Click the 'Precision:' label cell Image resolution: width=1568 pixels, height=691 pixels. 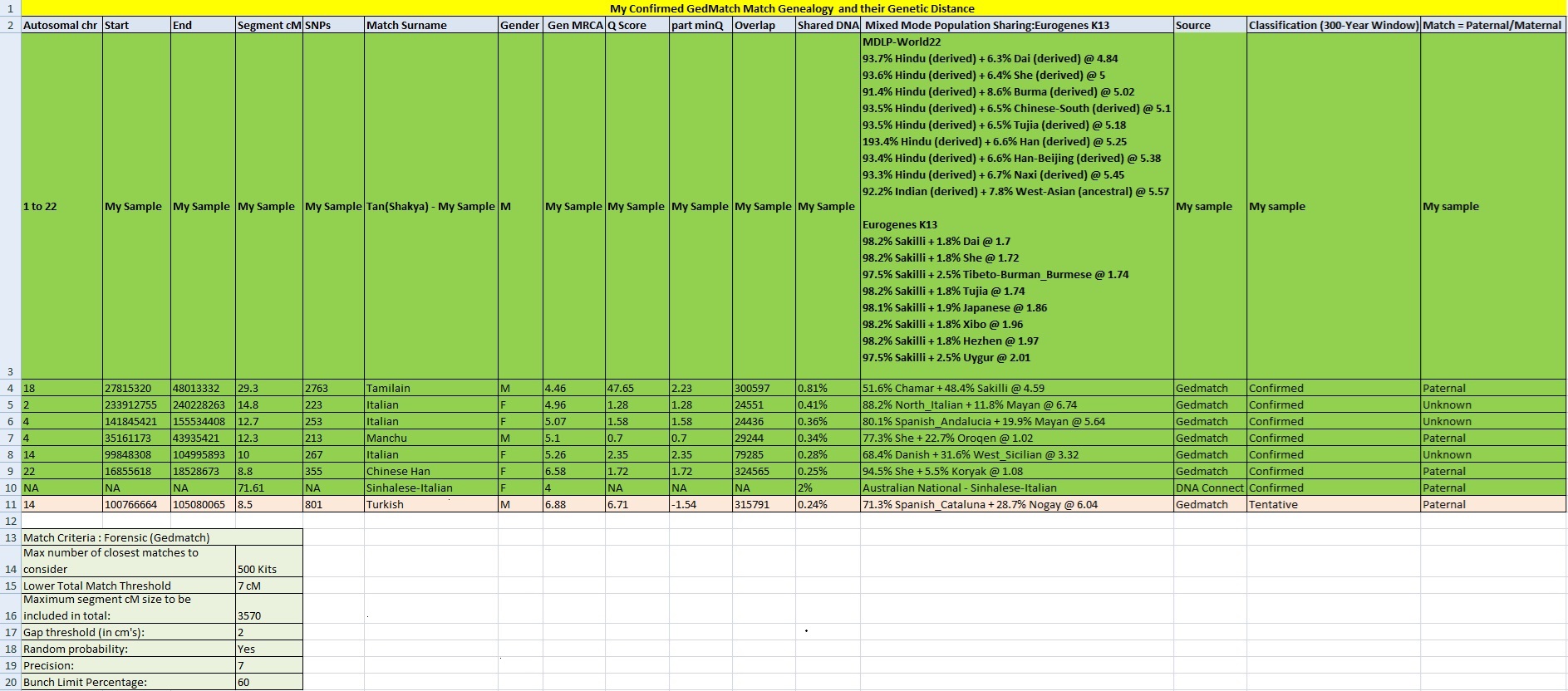click(x=128, y=665)
